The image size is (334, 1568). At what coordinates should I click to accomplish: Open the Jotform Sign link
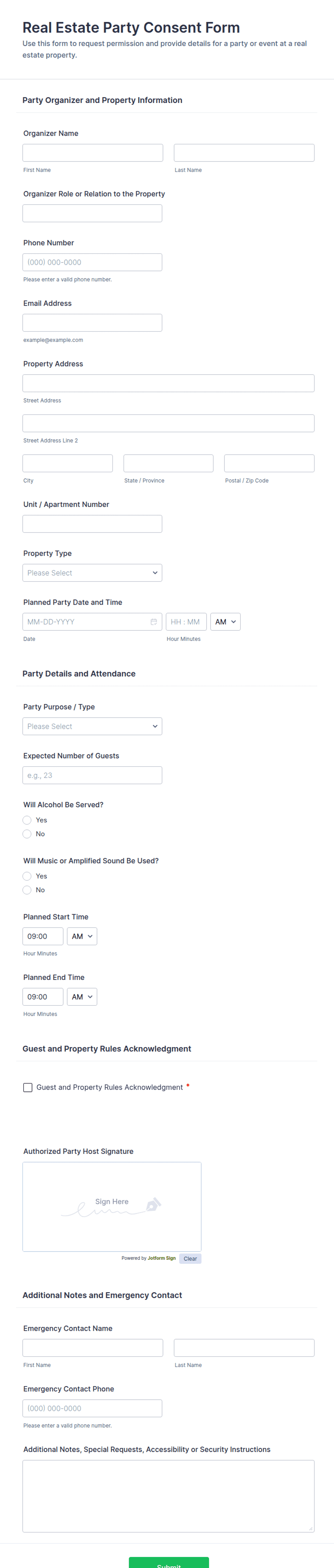coord(162,1258)
